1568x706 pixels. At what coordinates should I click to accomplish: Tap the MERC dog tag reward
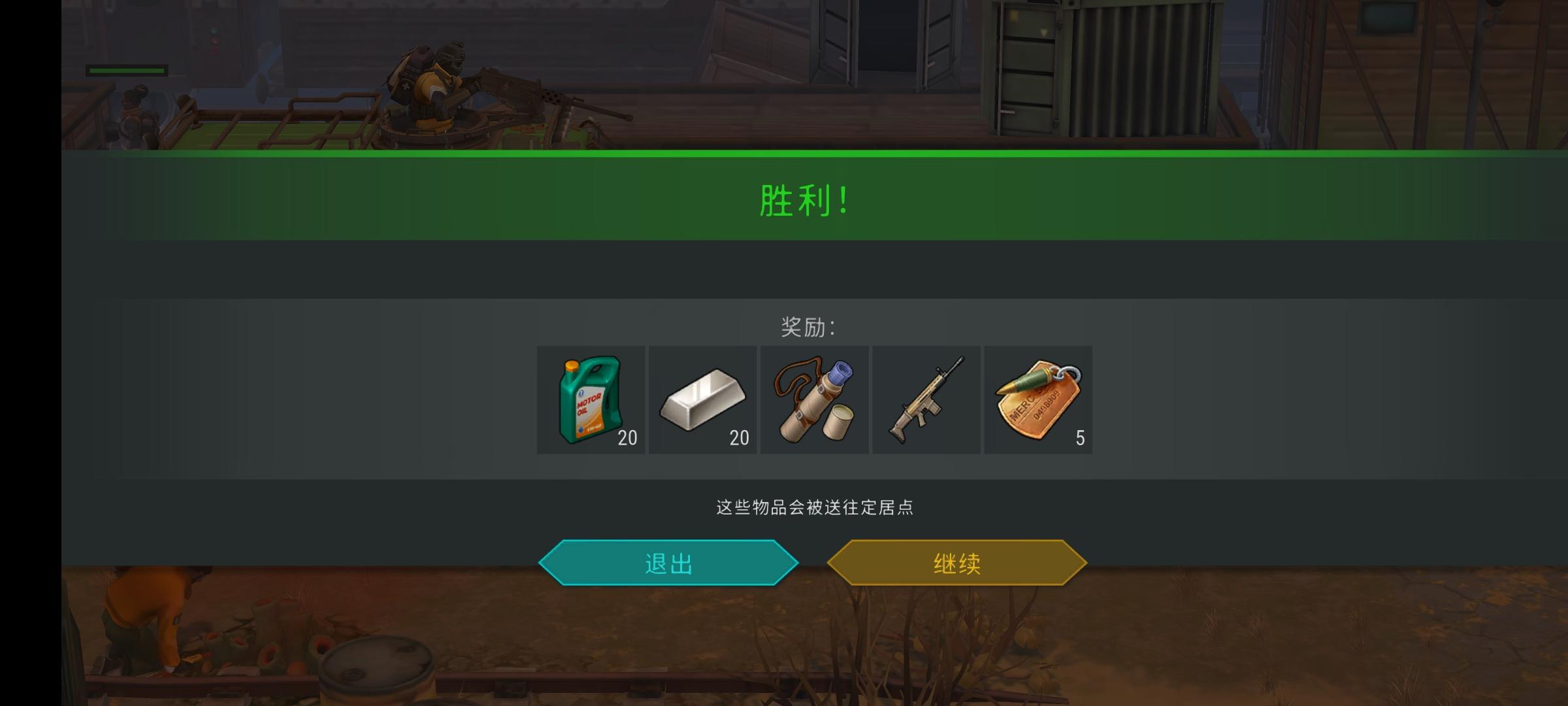(x=1038, y=400)
